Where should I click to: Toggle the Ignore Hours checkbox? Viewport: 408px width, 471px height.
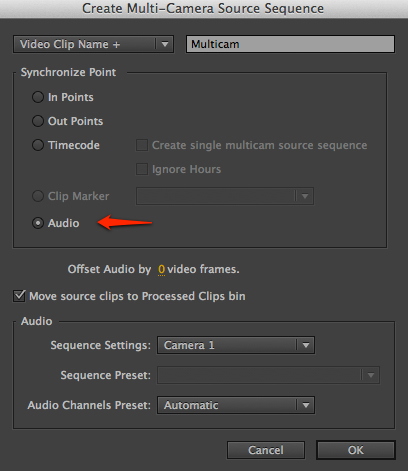tap(142, 169)
